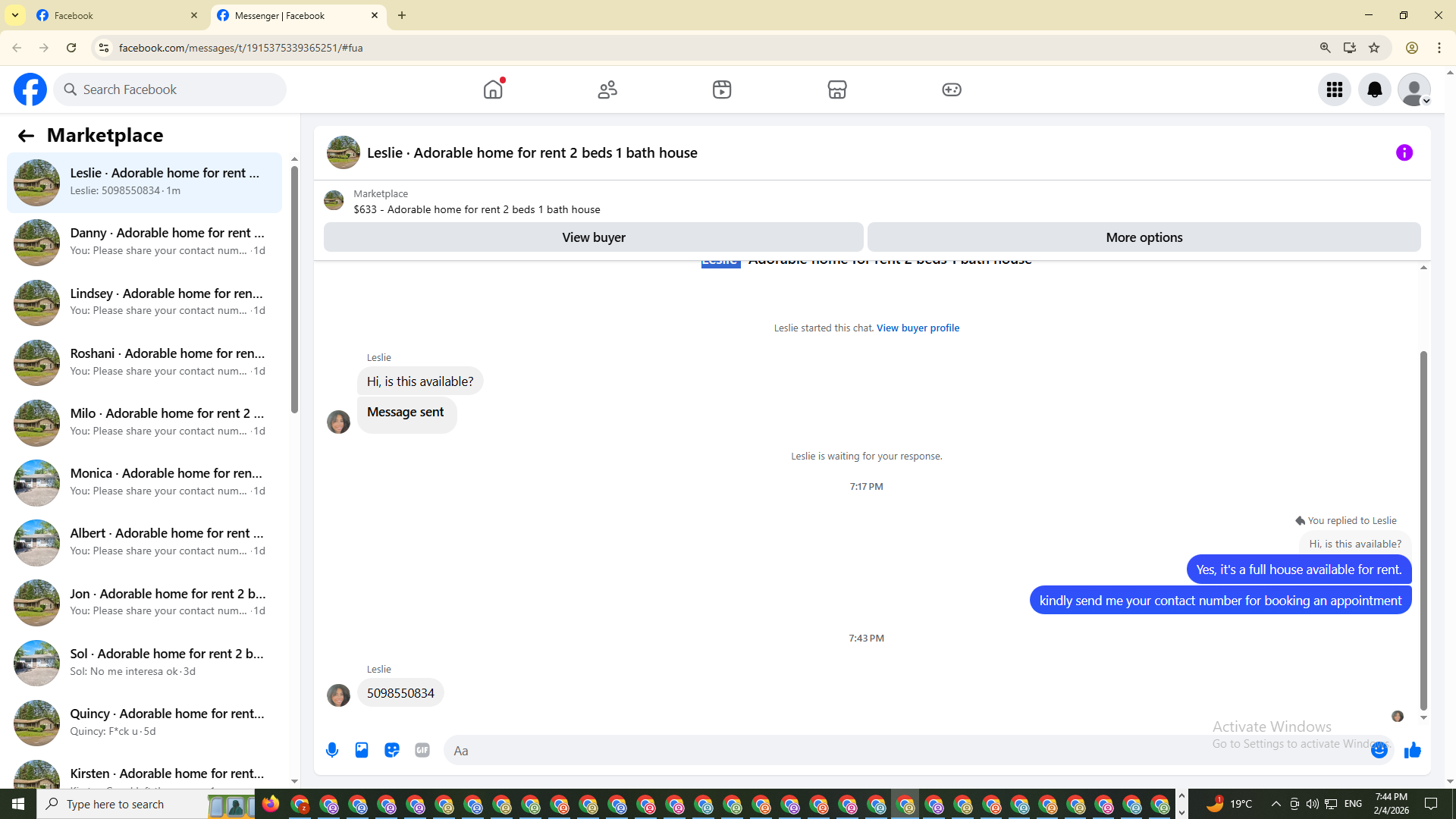This screenshot has width=1456, height=819.
Task: Open conversation information purple icon
Action: [1404, 152]
